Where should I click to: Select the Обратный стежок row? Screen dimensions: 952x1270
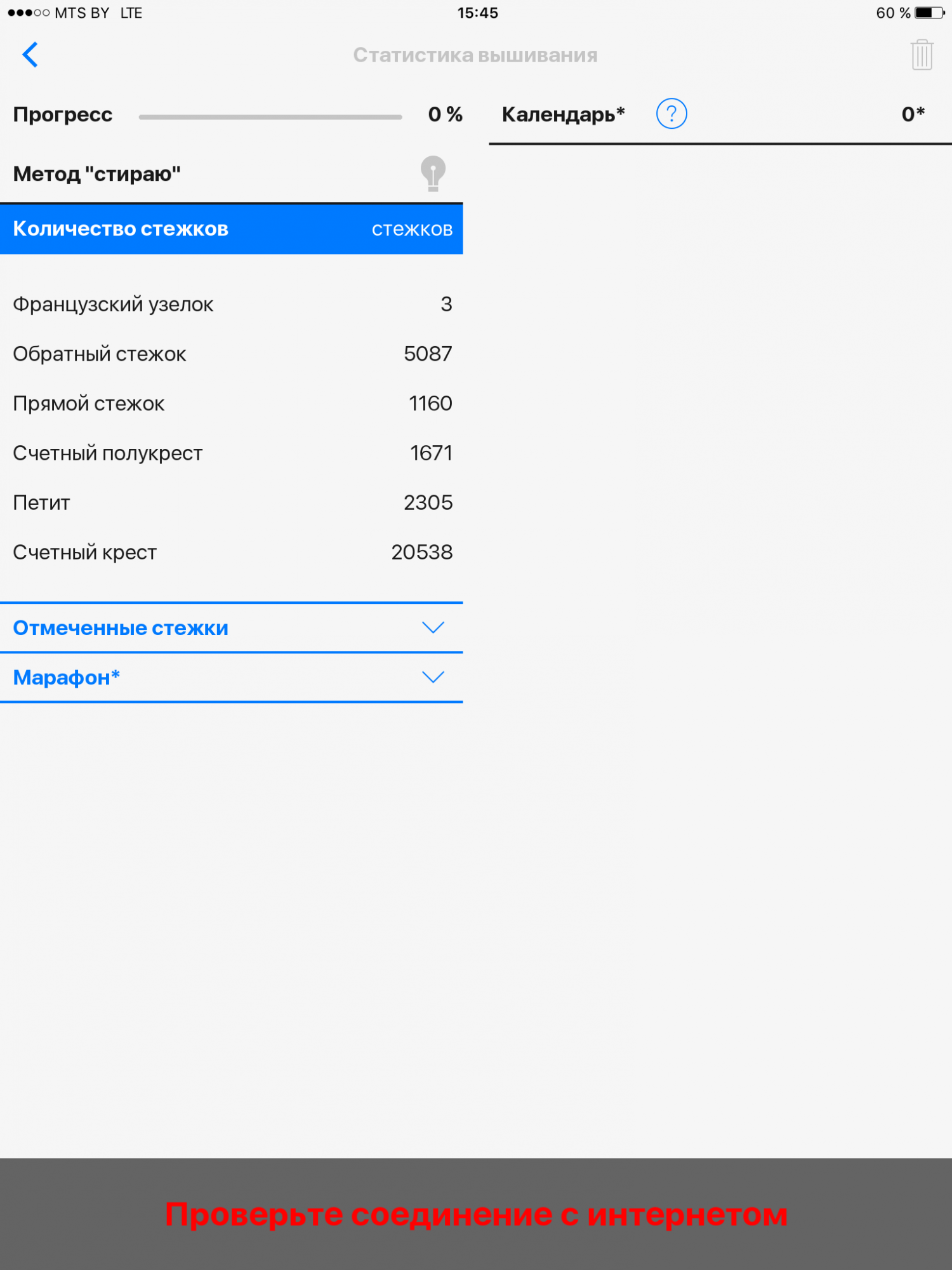232,354
